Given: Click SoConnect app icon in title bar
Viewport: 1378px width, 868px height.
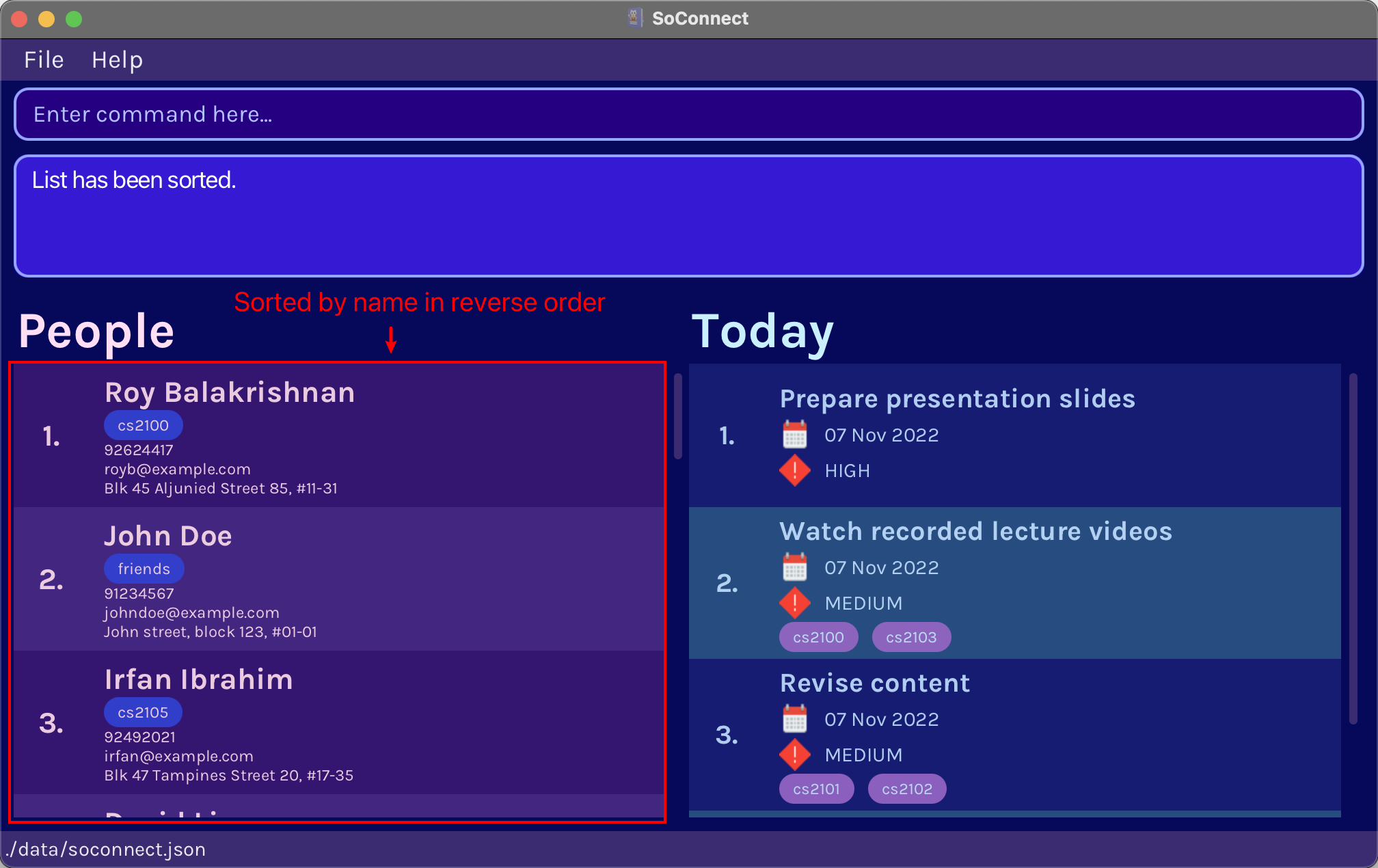Looking at the screenshot, I should [635, 18].
